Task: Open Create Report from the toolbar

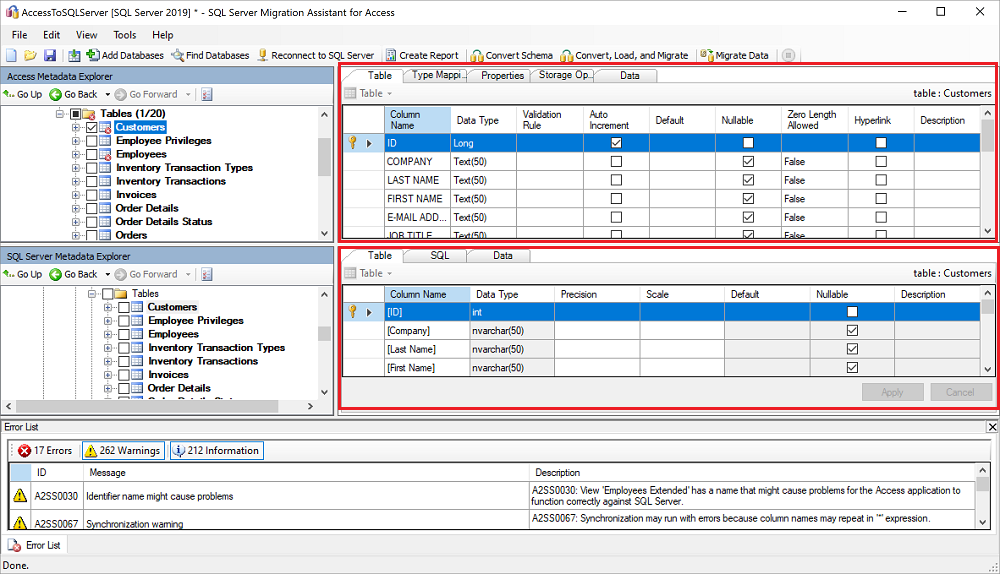Action: click(422, 55)
